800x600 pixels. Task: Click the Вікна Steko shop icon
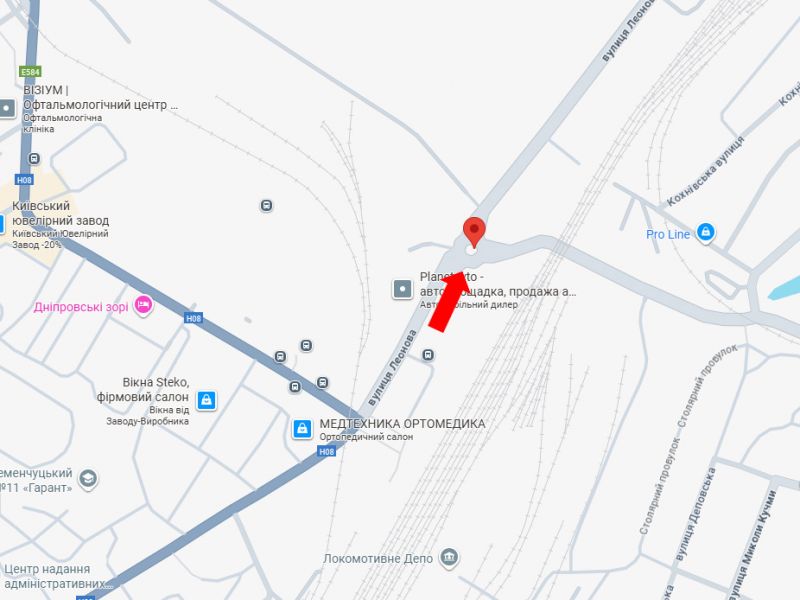[x=206, y=400]
